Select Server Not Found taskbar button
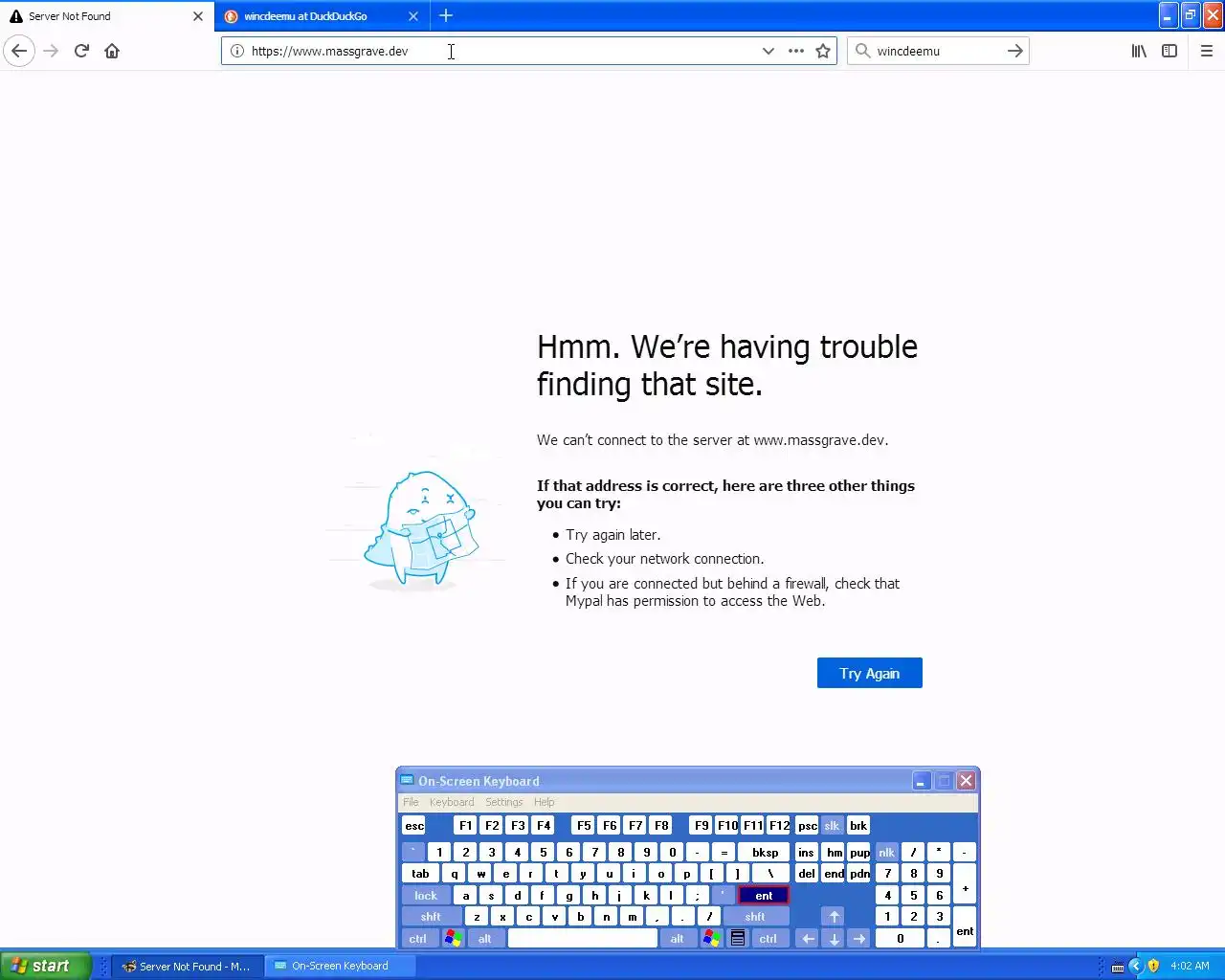 tap(186, 966)
